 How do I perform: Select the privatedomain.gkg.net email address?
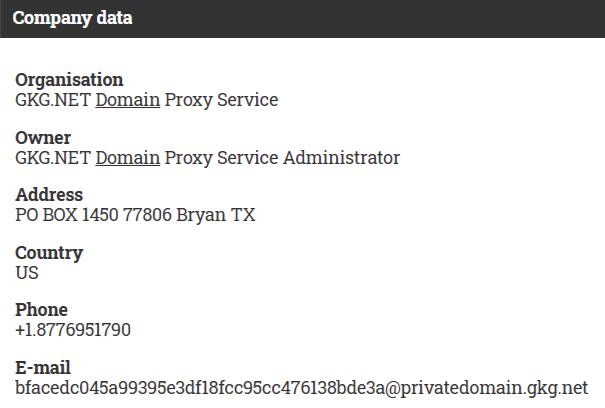(302, 388)
